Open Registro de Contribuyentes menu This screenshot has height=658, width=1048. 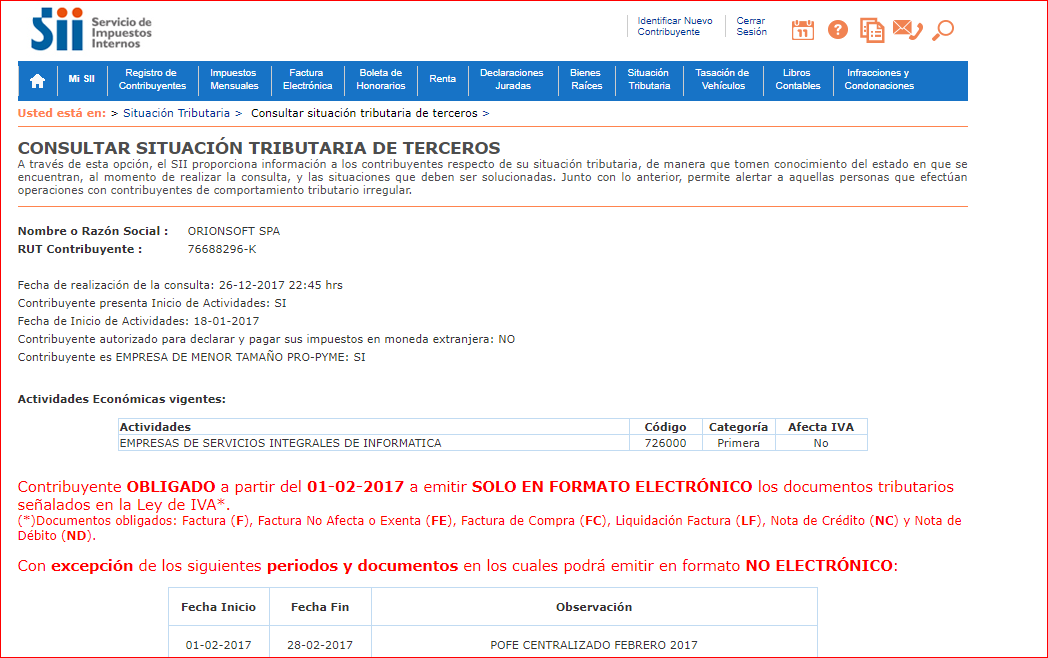(152, 79)
